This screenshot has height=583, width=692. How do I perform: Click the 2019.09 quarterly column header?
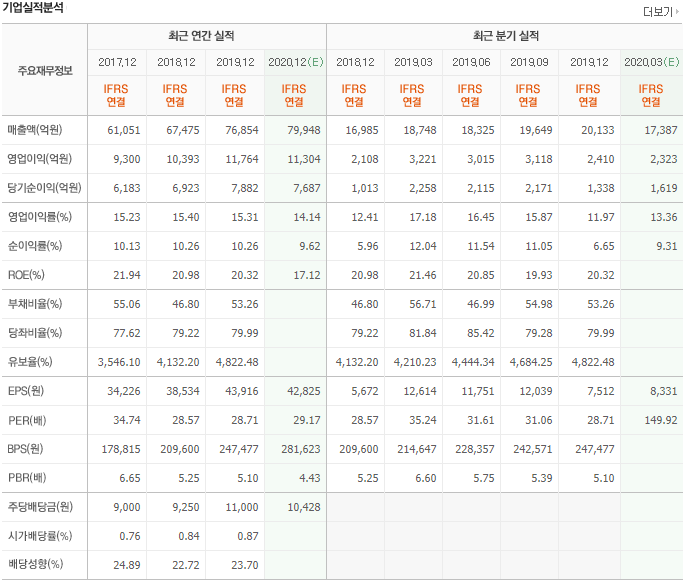tap(529, 62)
